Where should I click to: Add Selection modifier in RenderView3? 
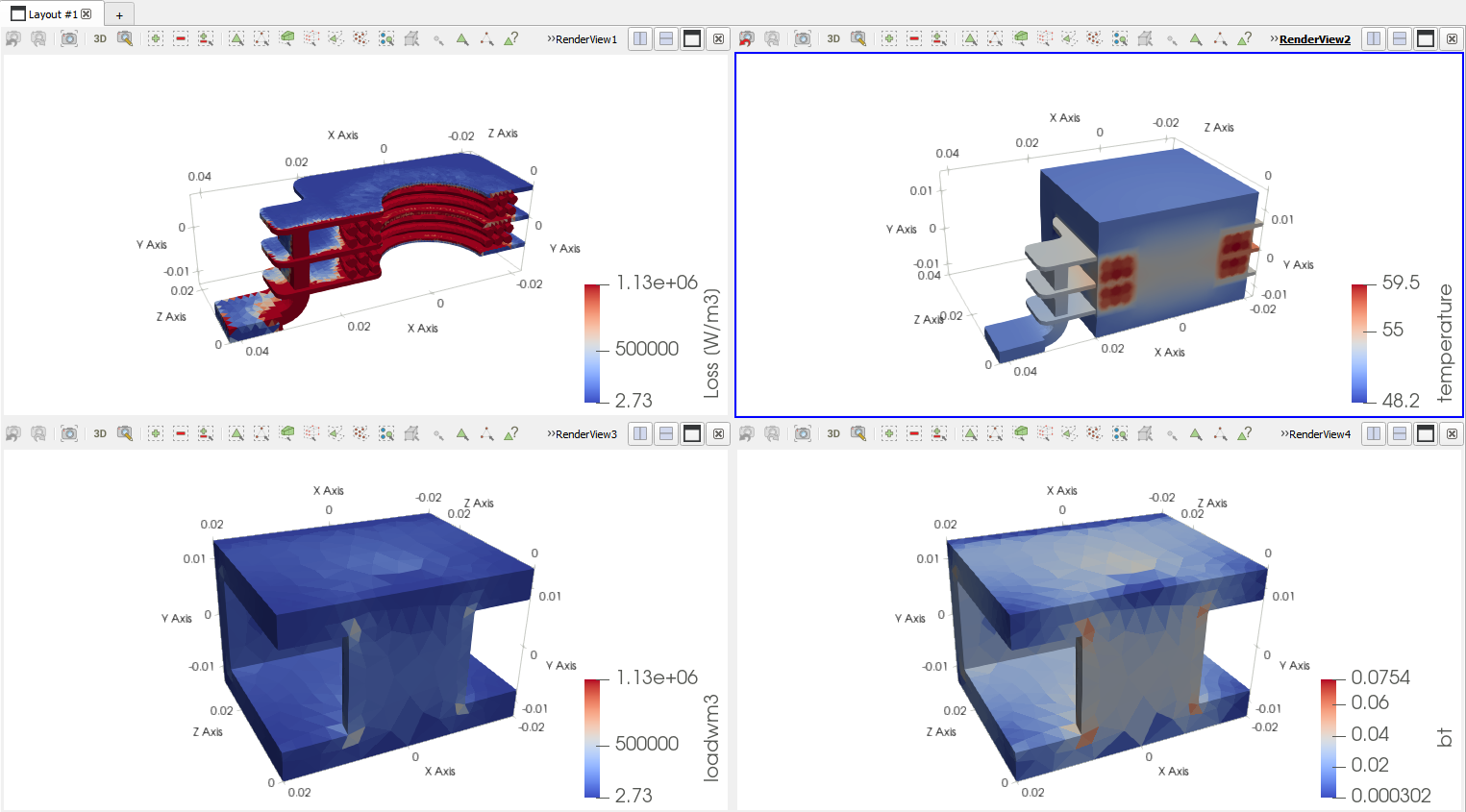click(156, 433)
